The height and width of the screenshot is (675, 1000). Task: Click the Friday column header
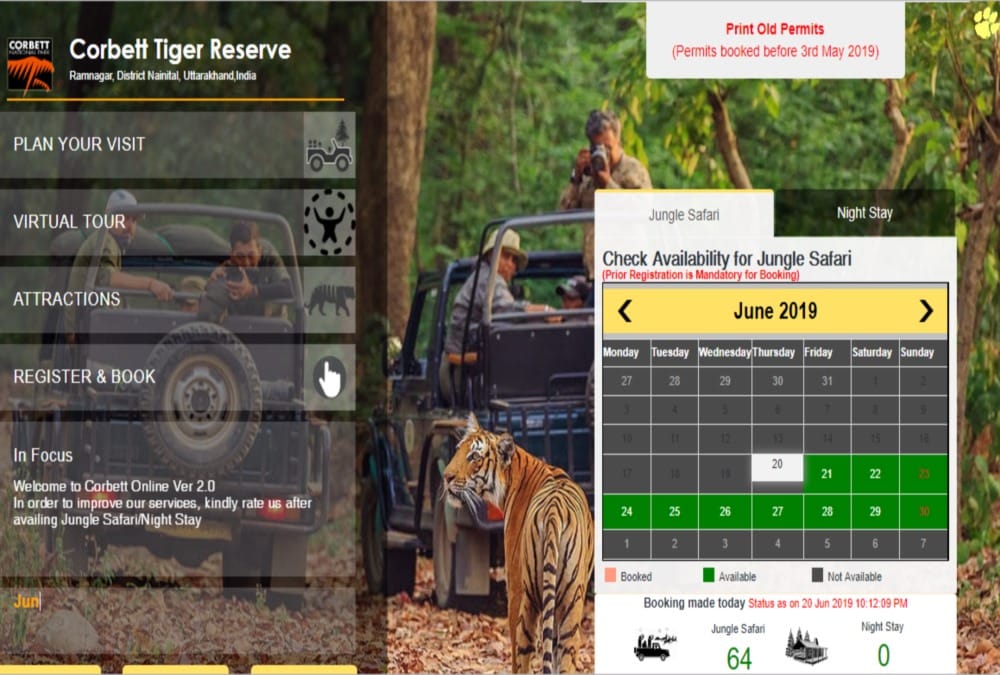click(827, 353)
